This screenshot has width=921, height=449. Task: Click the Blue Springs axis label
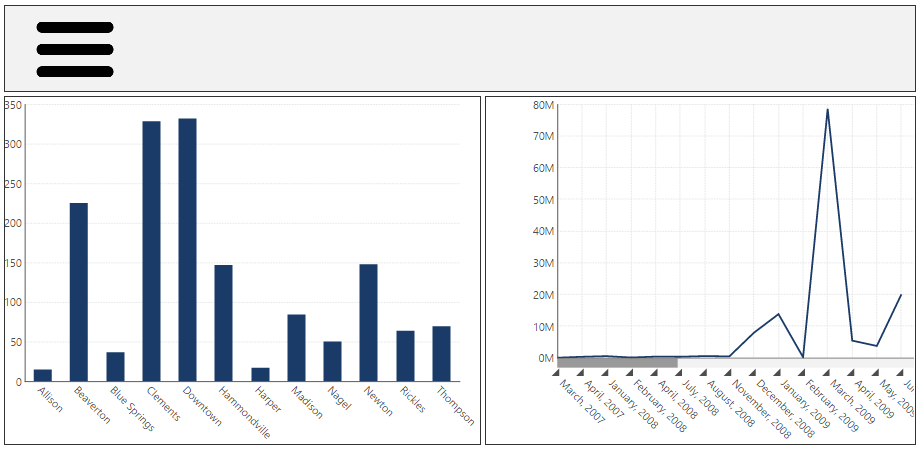pos(133,408)
